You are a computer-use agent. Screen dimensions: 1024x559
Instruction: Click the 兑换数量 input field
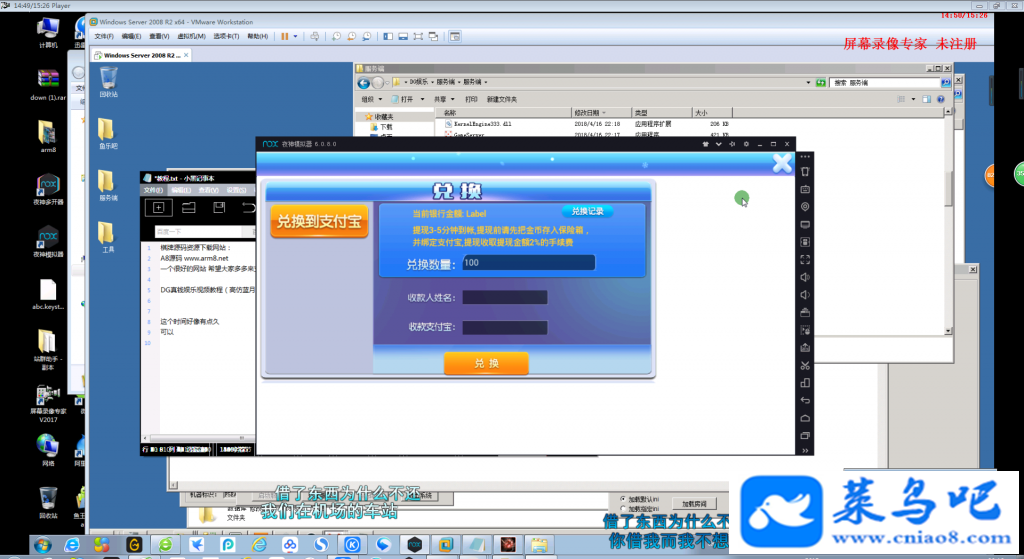pyautogui.click(x=528, y=263)
